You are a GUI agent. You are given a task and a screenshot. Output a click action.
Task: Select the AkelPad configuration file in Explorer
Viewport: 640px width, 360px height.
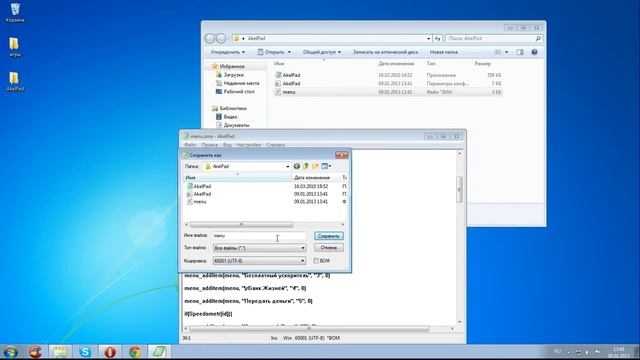click(x=388, y=84)
